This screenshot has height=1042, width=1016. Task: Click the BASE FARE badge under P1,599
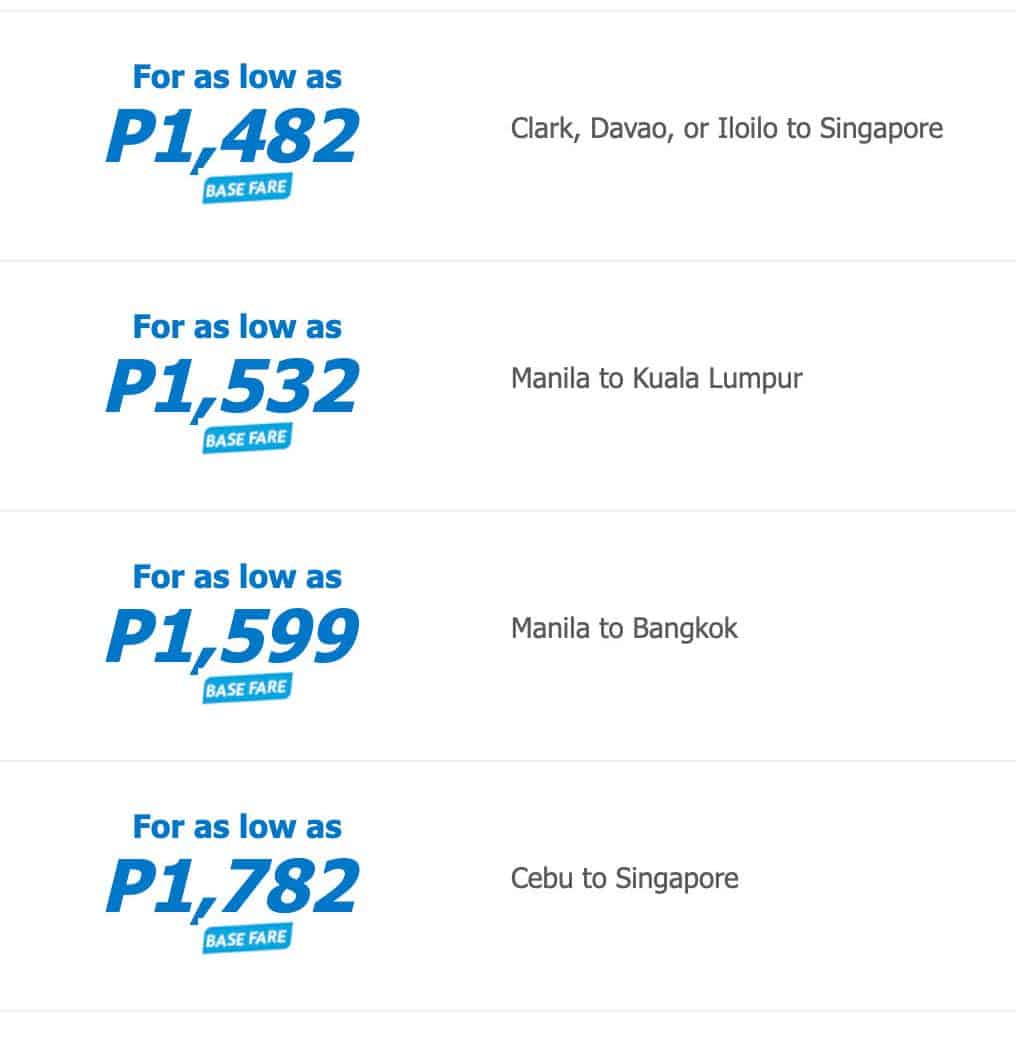tap(246, 689)
